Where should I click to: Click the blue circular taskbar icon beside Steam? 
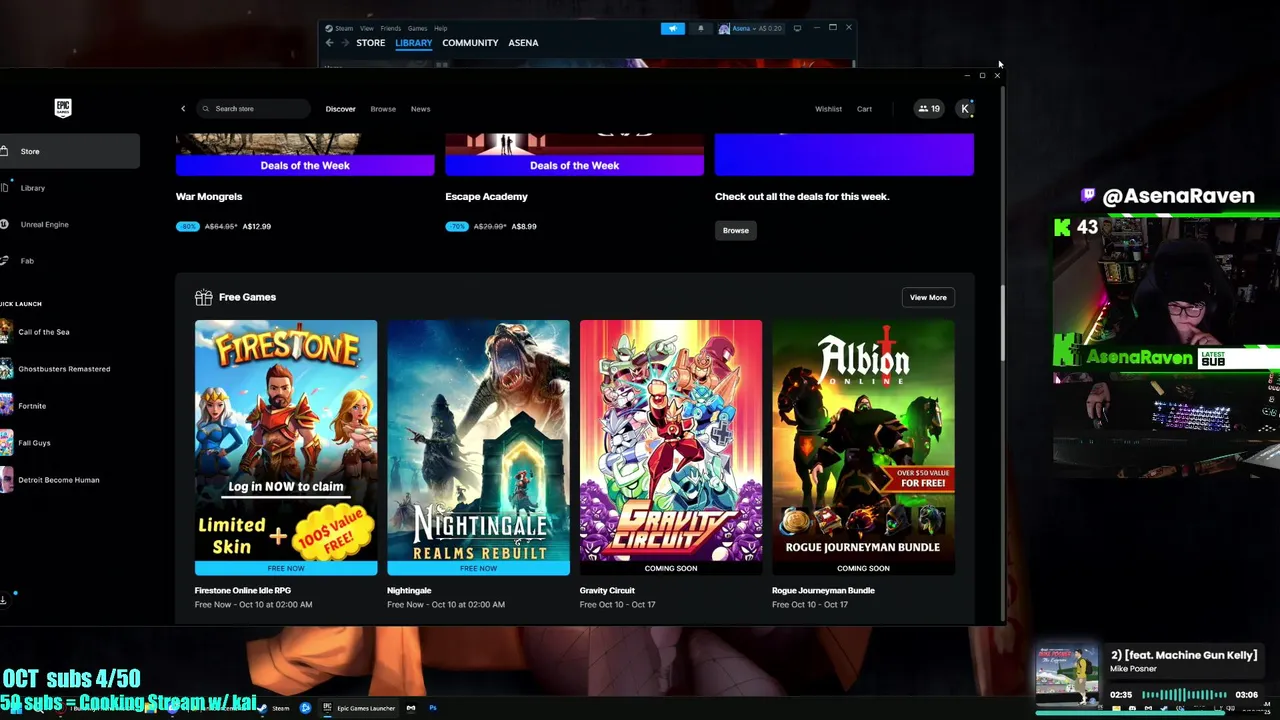click(305, 708)
